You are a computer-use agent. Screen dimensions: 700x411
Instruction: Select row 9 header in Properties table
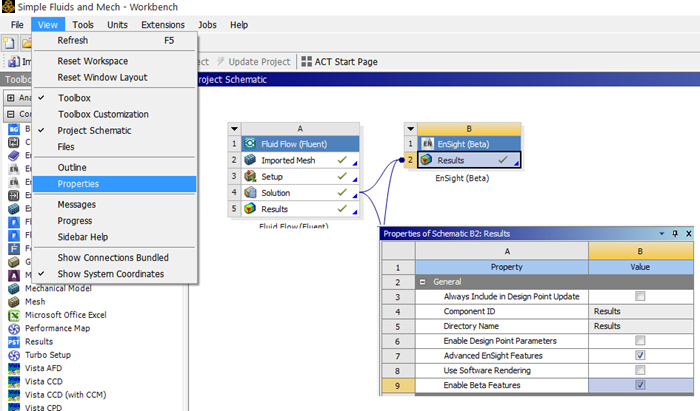[x=398, y=385]
